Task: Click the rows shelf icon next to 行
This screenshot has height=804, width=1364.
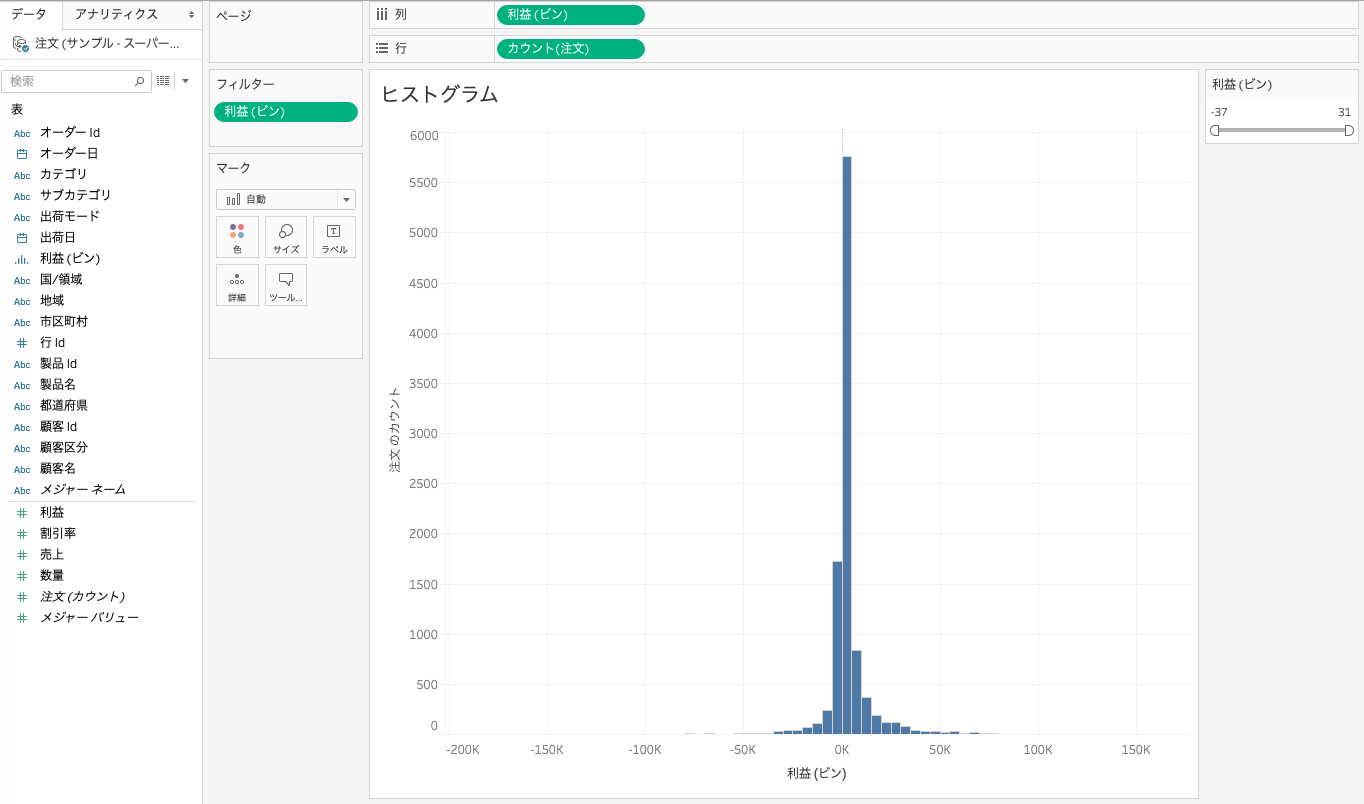Action: point(381,48)
